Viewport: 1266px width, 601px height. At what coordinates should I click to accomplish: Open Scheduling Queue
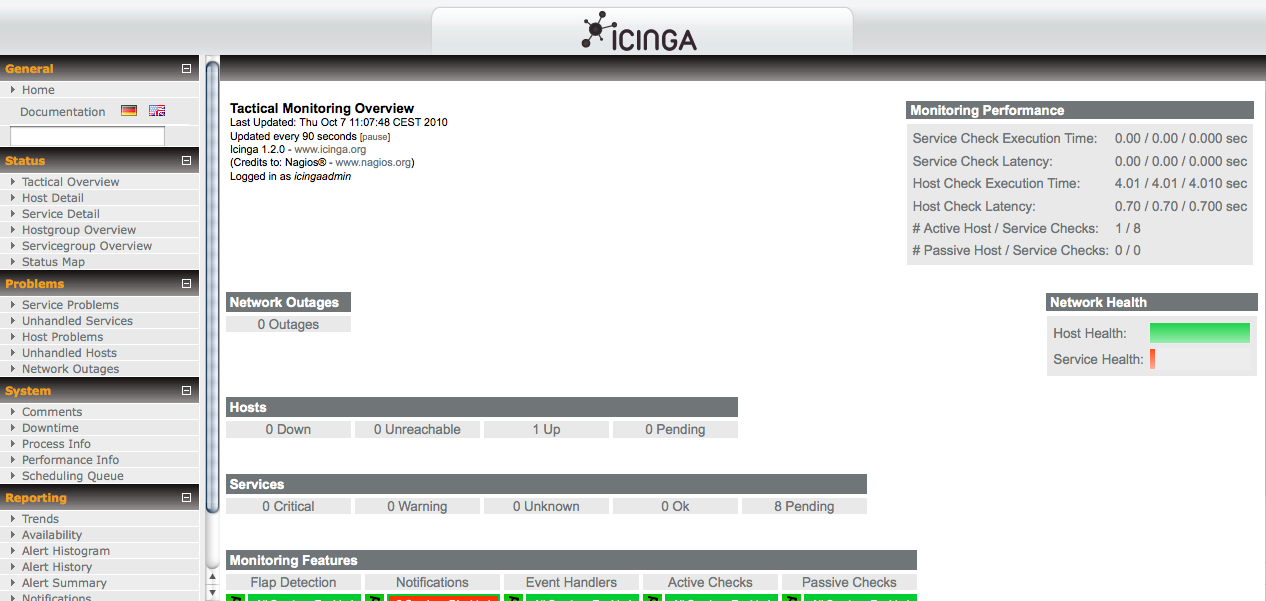73,476
